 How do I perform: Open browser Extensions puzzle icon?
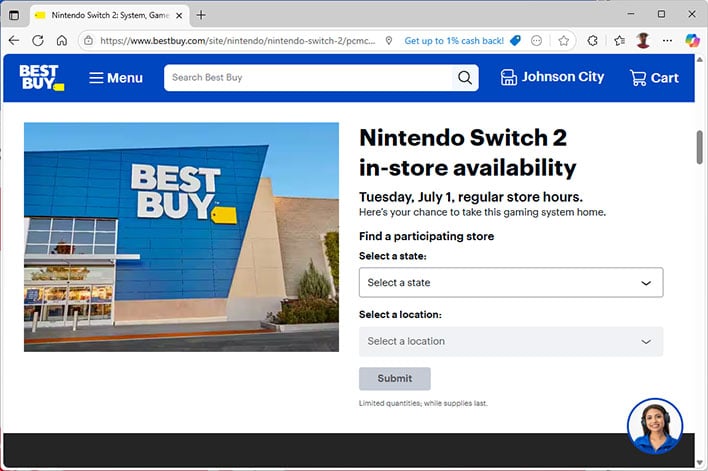tap(592, 41)
